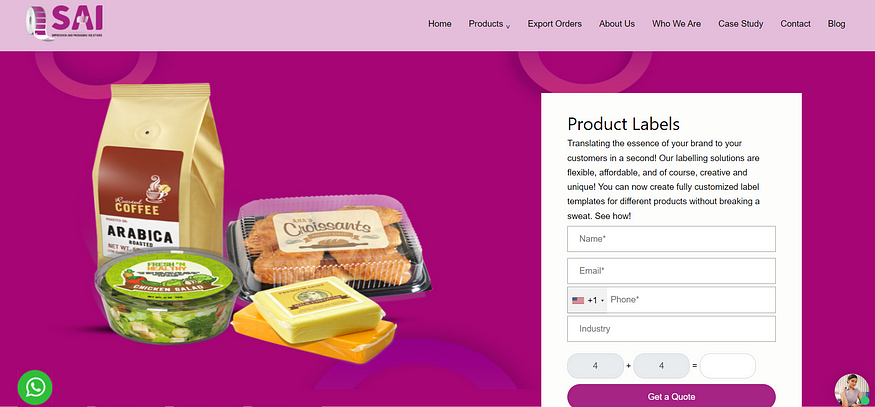Expand the Products menu chevron
875x407 pixels.
coord(508,26)
